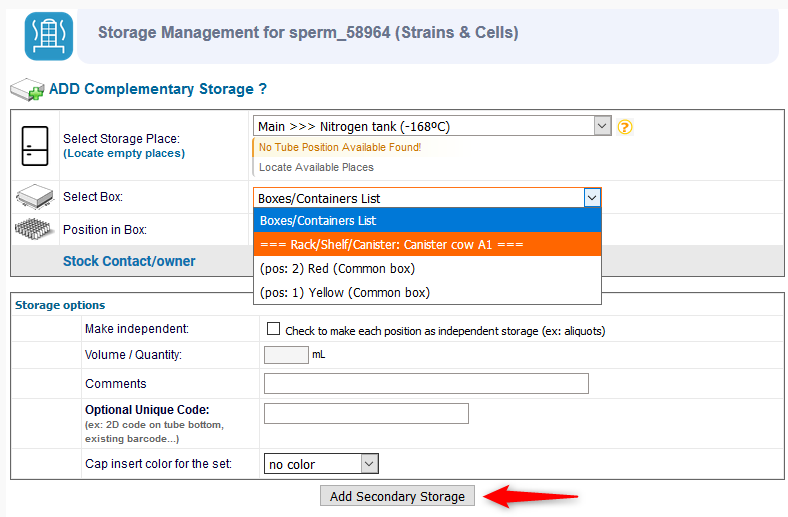Click the box icon beside Select Box

click(35, 196)
